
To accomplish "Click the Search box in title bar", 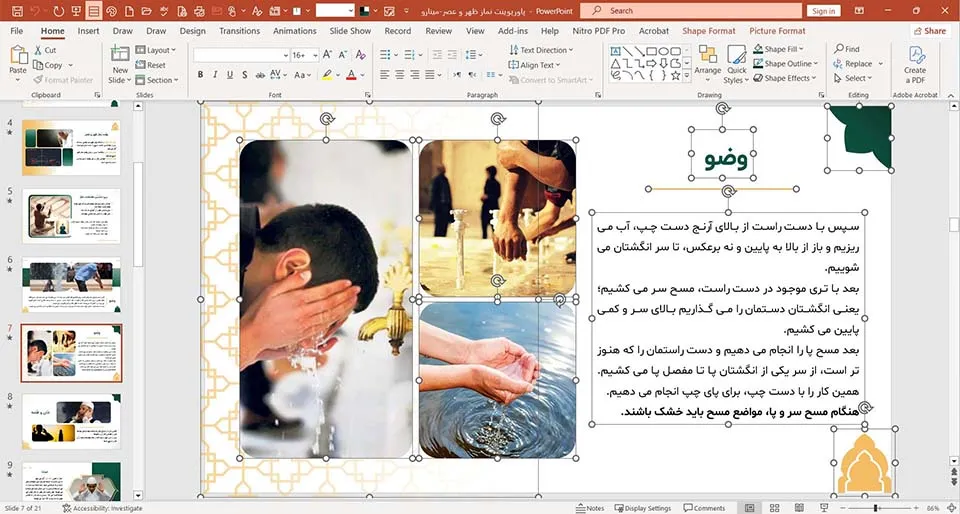I will [x=691, y=11].
